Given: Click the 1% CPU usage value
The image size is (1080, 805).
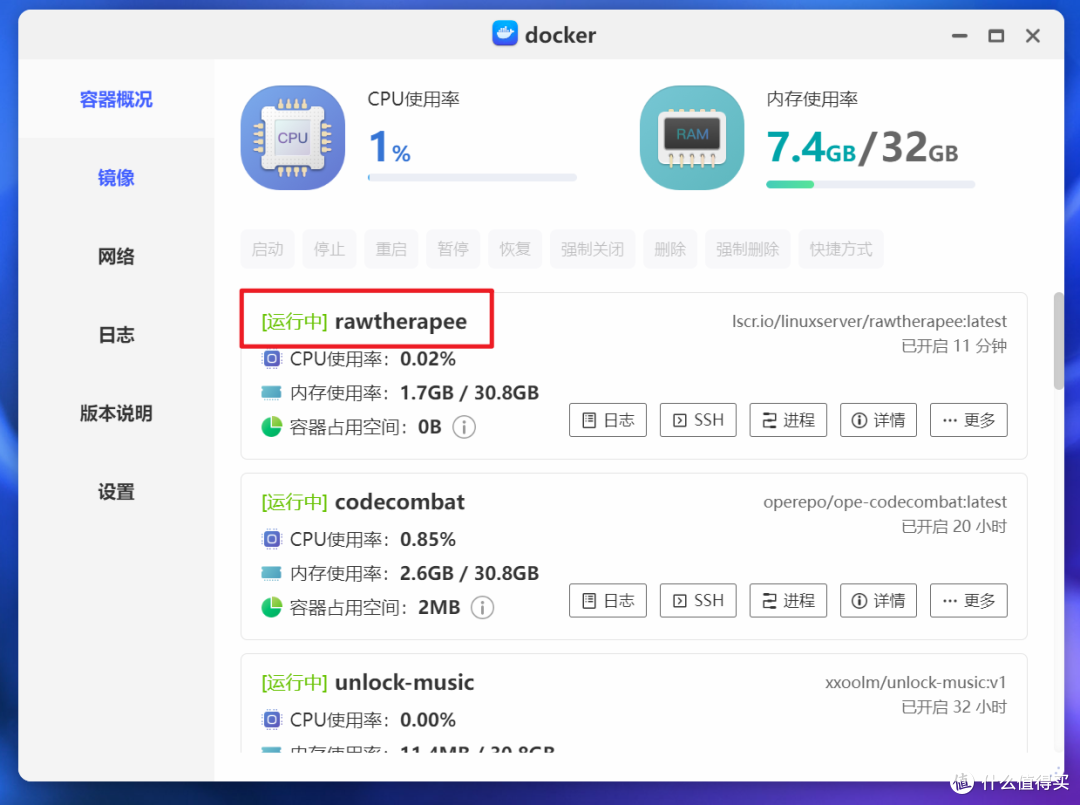Looking at the screenshot, I should [390, 147].
